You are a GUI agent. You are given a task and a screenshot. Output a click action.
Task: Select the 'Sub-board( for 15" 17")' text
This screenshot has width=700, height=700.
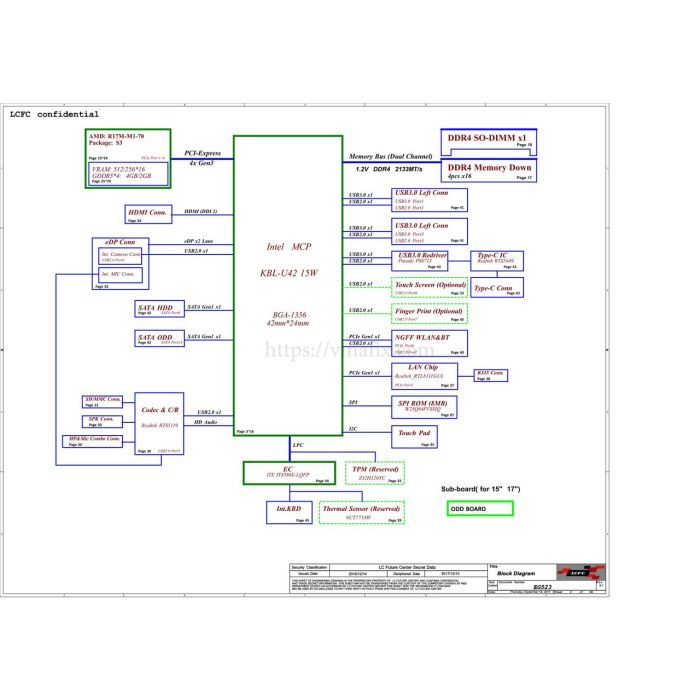pyautogui.click(x=481, y=489)
